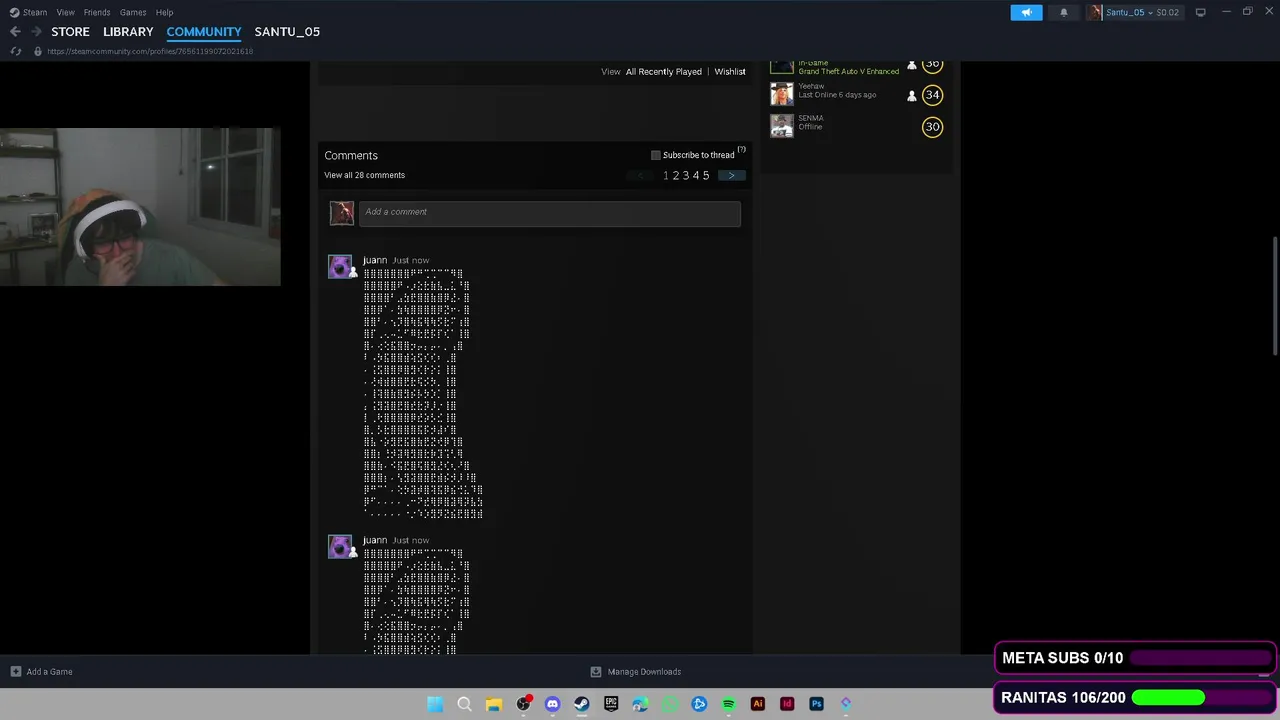Open Steam announcements megaphone button
This screenshot has width=1280, height=720.
[x=1026, y=12]
